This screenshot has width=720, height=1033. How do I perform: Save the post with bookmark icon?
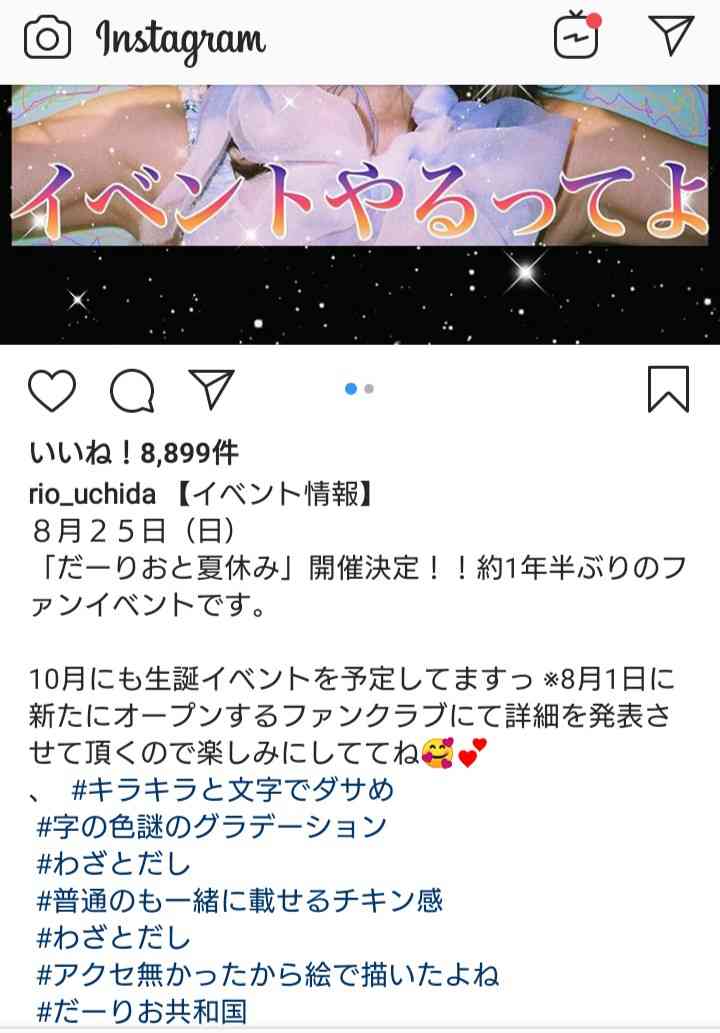pyautogui.click(x=668, y=389)
